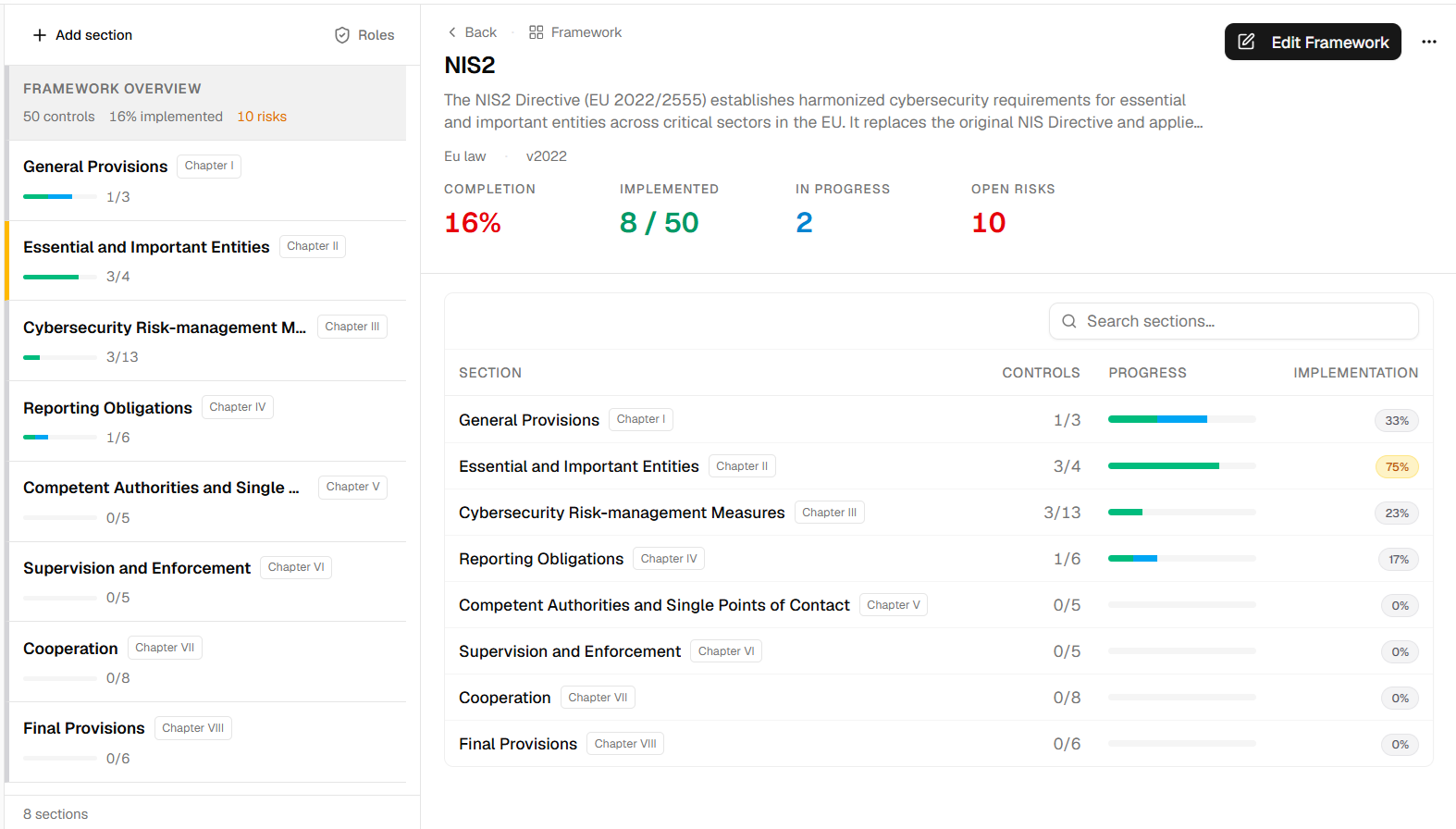1456x829 pixels.
Task: Click the 8 / 50 implemented value
Action: pyautogui.click(x=660, y=223)
